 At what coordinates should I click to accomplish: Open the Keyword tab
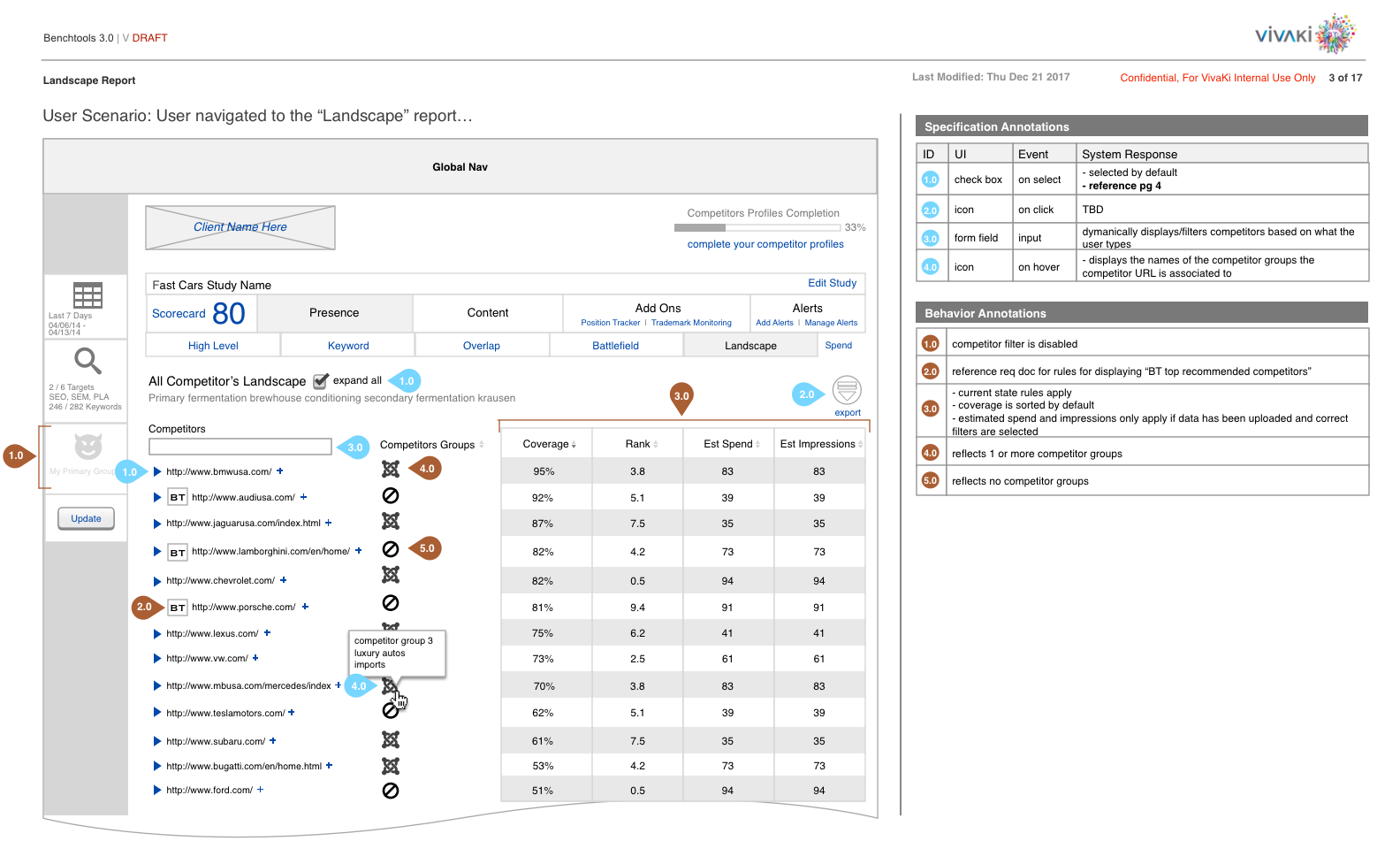tap(348, 346)
